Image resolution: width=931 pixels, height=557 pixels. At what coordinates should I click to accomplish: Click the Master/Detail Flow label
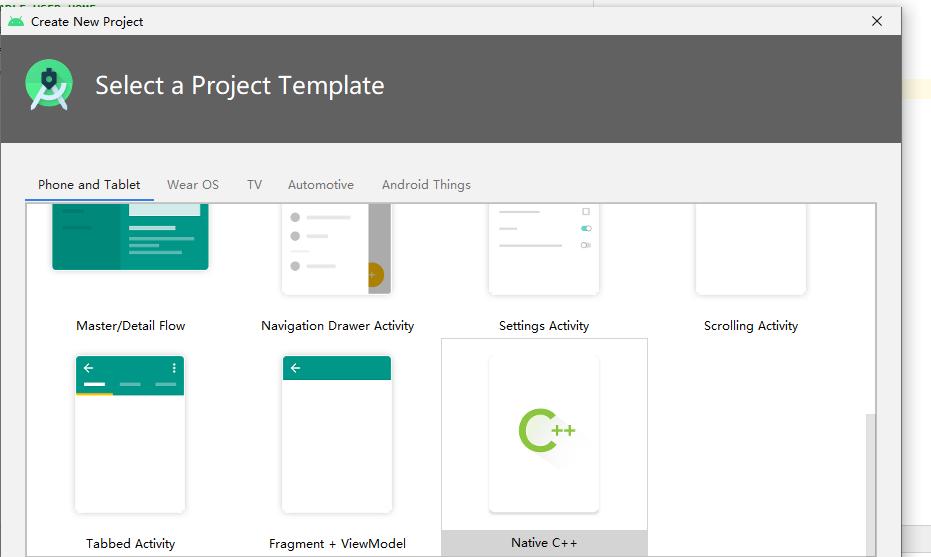(x=131, y=325)
